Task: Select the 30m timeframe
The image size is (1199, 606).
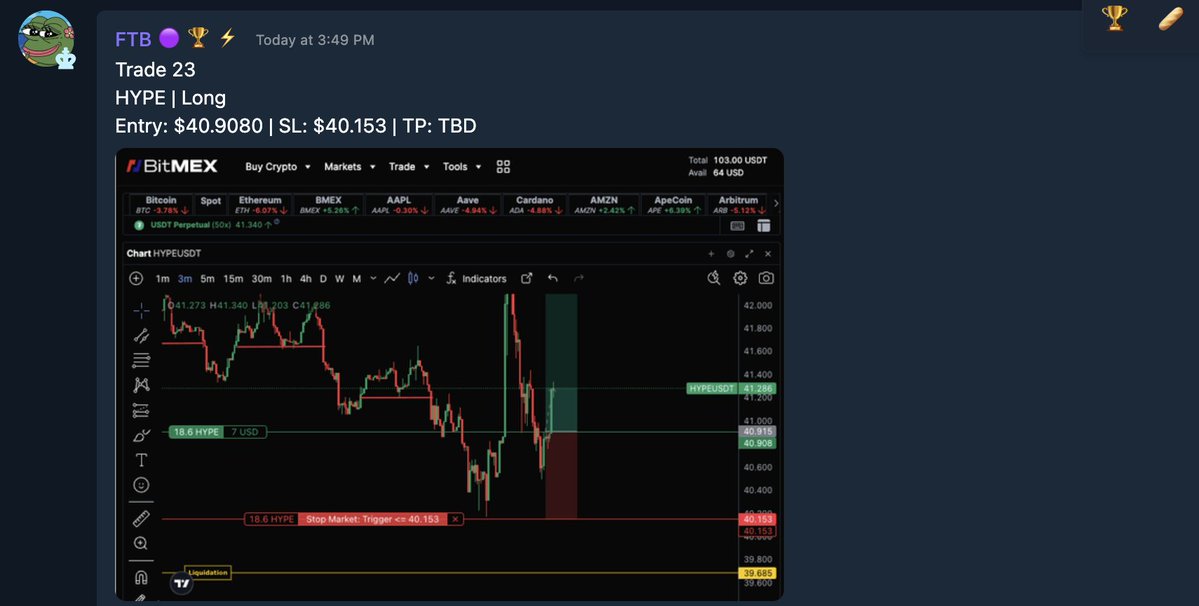Action: click(262, 279)
